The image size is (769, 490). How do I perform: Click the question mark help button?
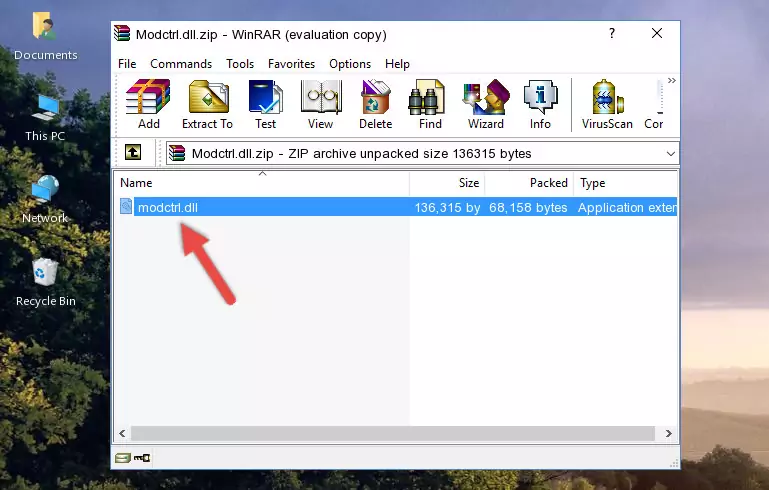[x=612, y=33]
